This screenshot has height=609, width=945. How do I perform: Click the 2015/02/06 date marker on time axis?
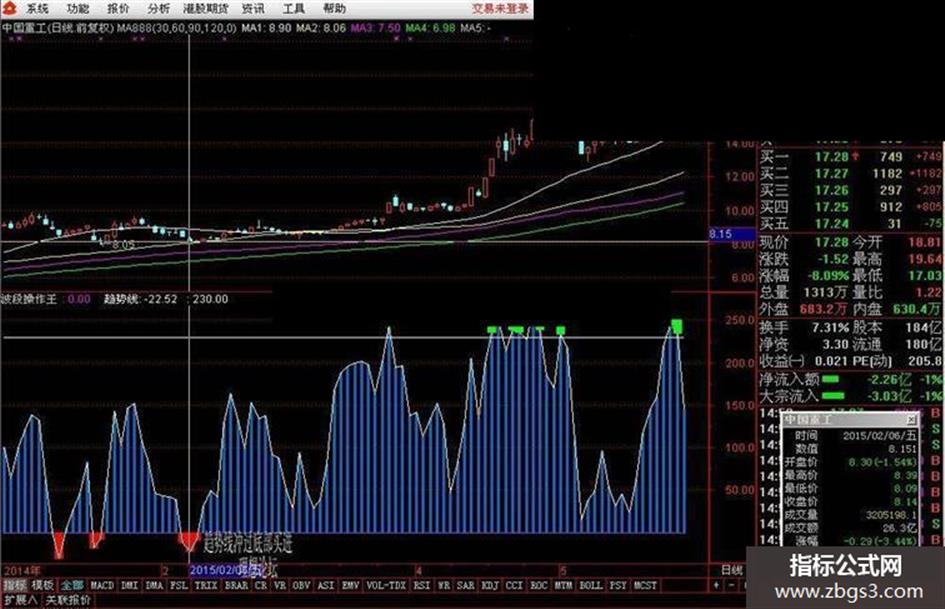pyautogui.click(x=224, y=570)
